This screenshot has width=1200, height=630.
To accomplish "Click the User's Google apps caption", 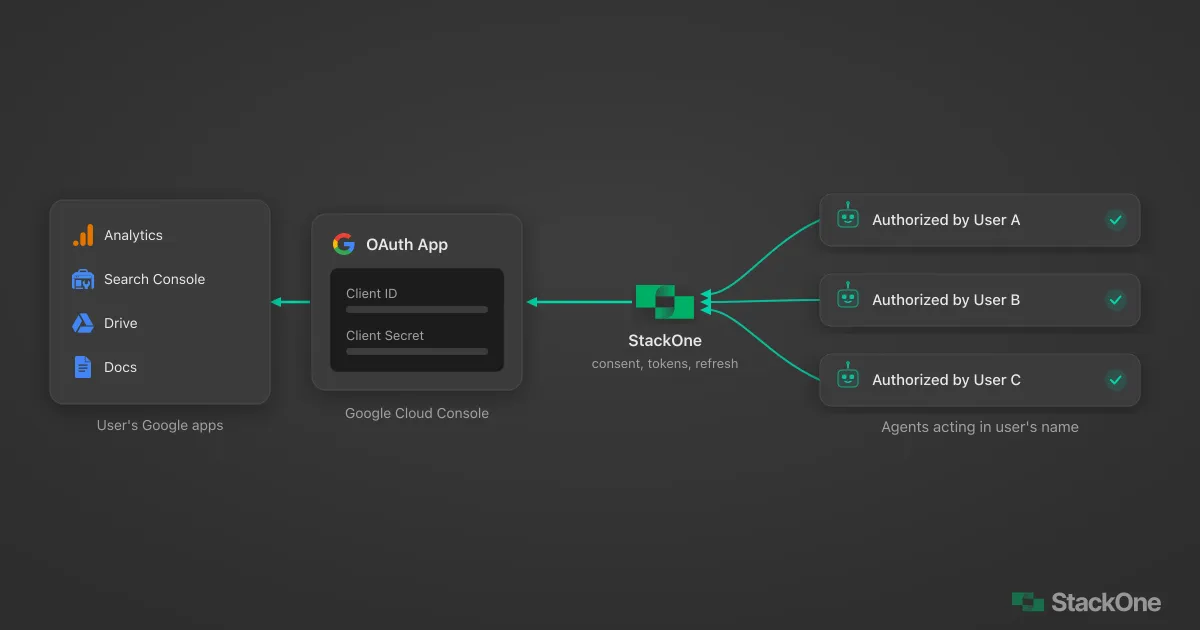I will coord(160,425).
